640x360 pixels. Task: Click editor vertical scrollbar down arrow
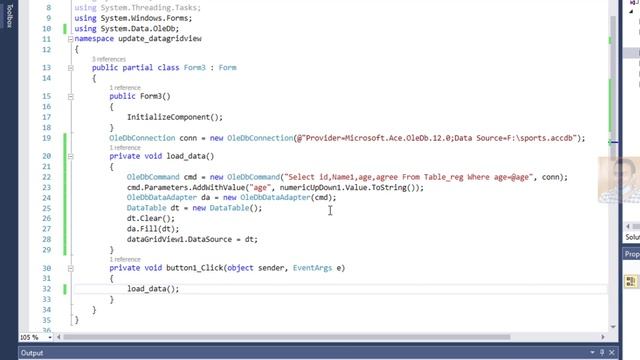click(613, 327)
